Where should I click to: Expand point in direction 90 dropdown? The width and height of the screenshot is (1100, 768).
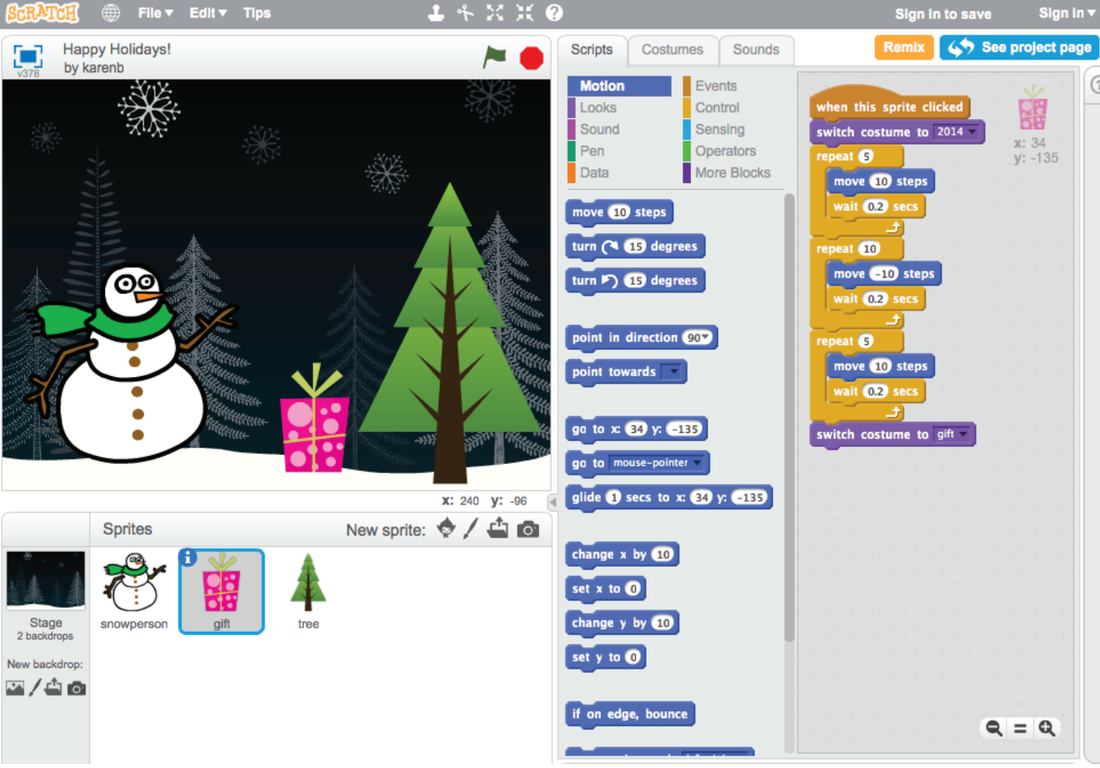point(707,338)
